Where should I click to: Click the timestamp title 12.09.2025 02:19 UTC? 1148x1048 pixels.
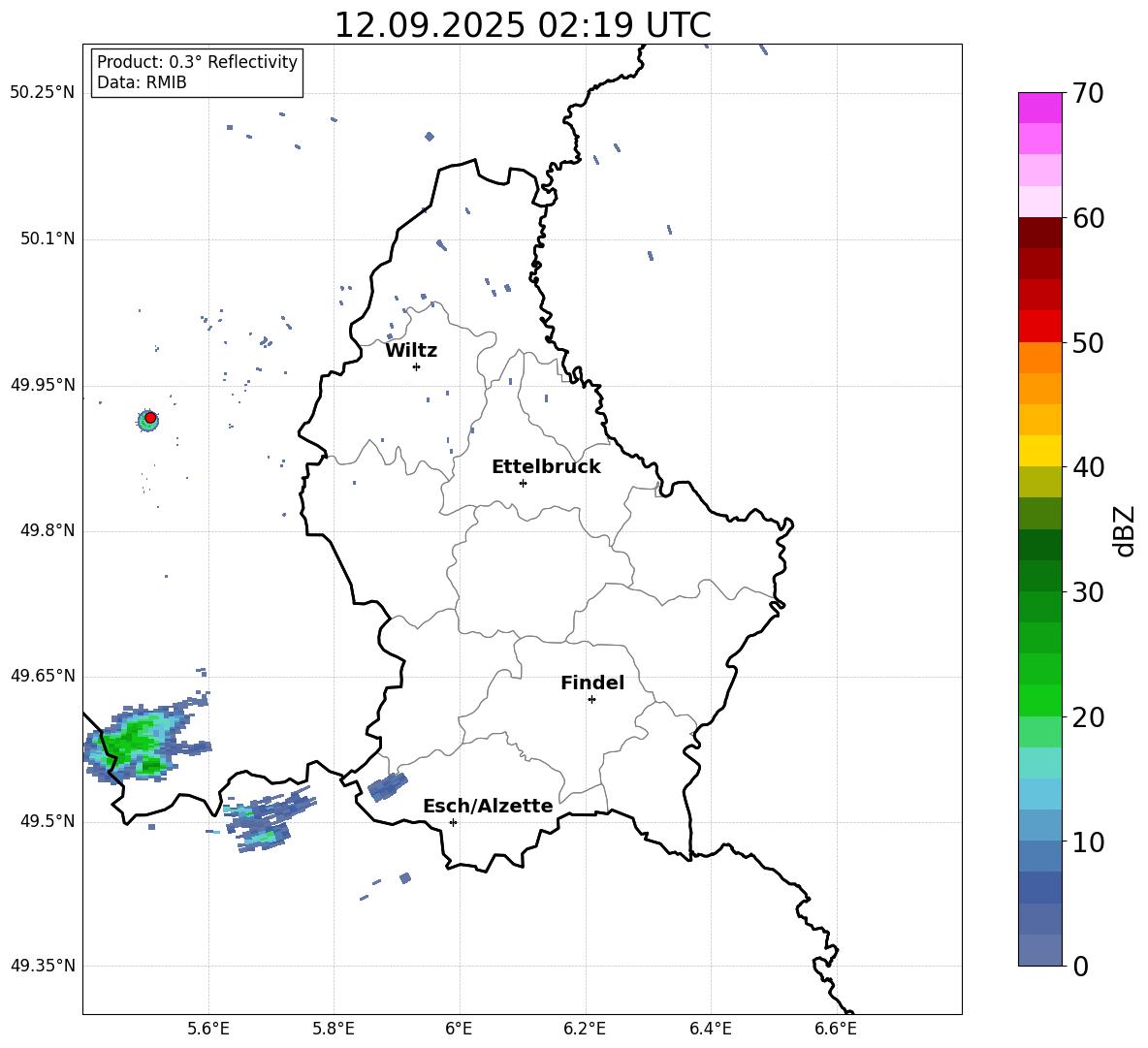pos(523,25)
